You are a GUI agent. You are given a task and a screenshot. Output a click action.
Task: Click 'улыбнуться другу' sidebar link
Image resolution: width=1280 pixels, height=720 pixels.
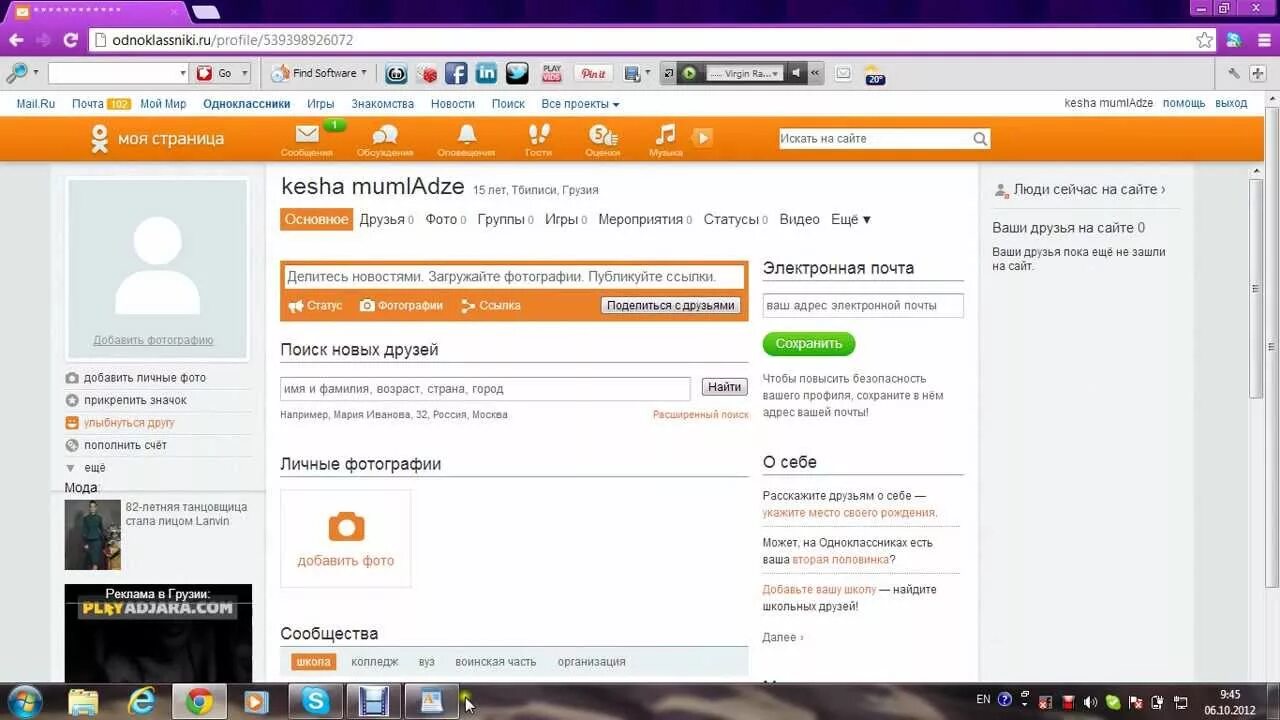click(129, 422)
